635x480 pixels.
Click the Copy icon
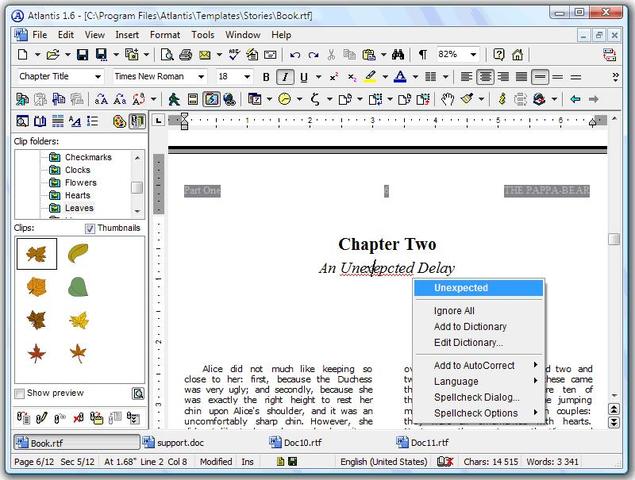point(349,55)
